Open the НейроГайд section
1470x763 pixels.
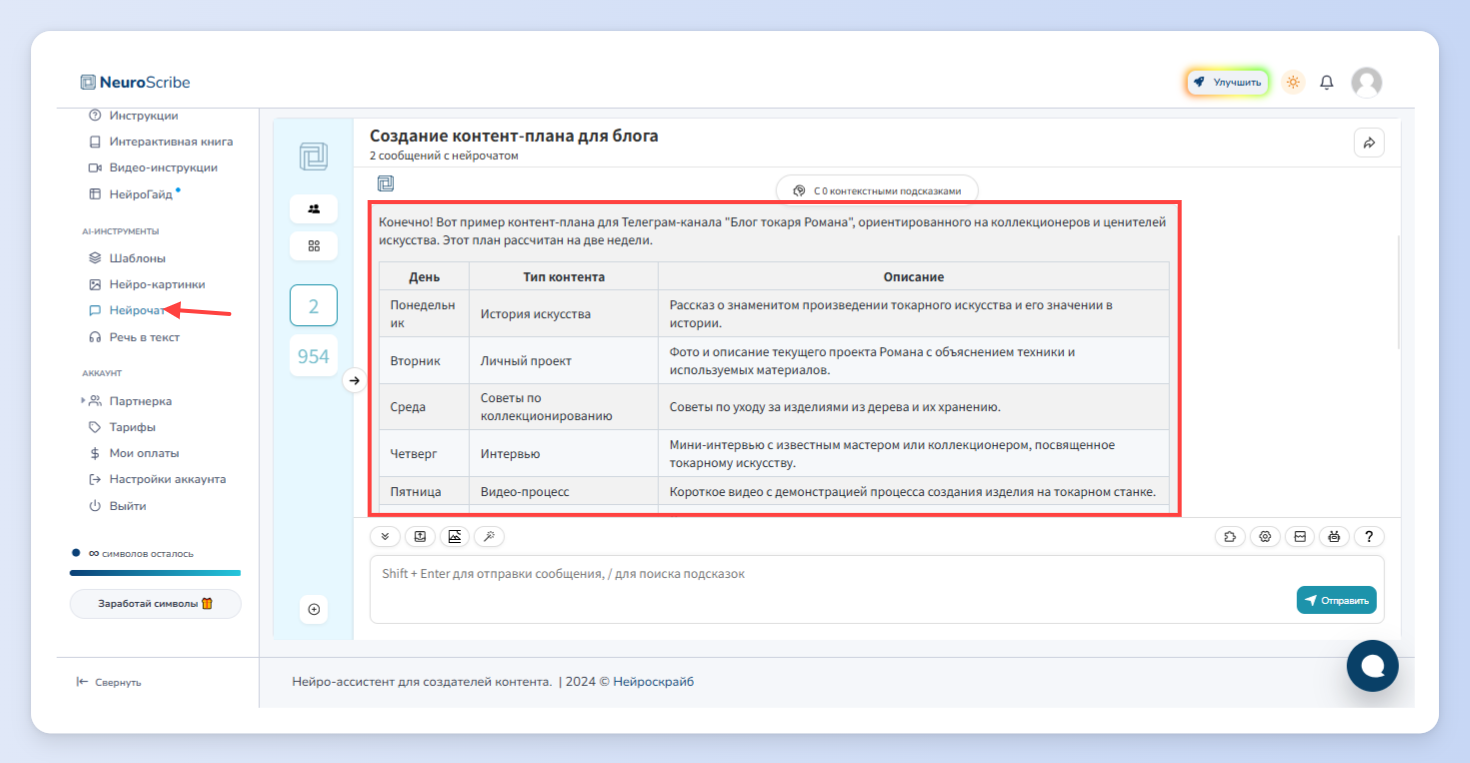134,194
